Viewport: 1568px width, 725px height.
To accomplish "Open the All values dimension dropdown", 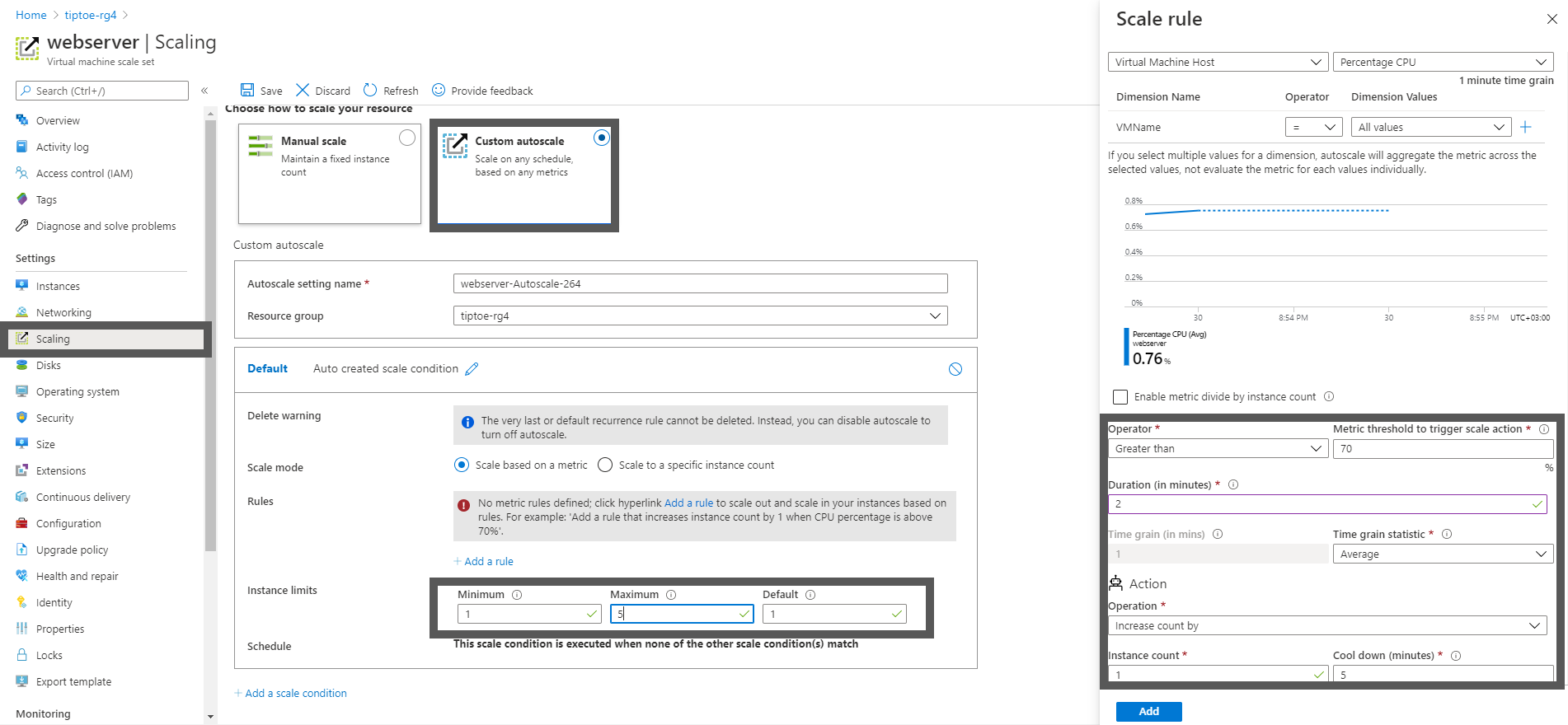I will (x=1431, y=127).
